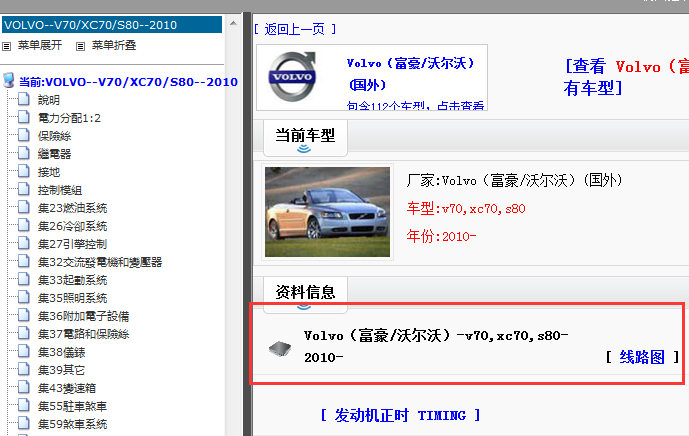Go back via 返回上一页 link

point(295,29)
